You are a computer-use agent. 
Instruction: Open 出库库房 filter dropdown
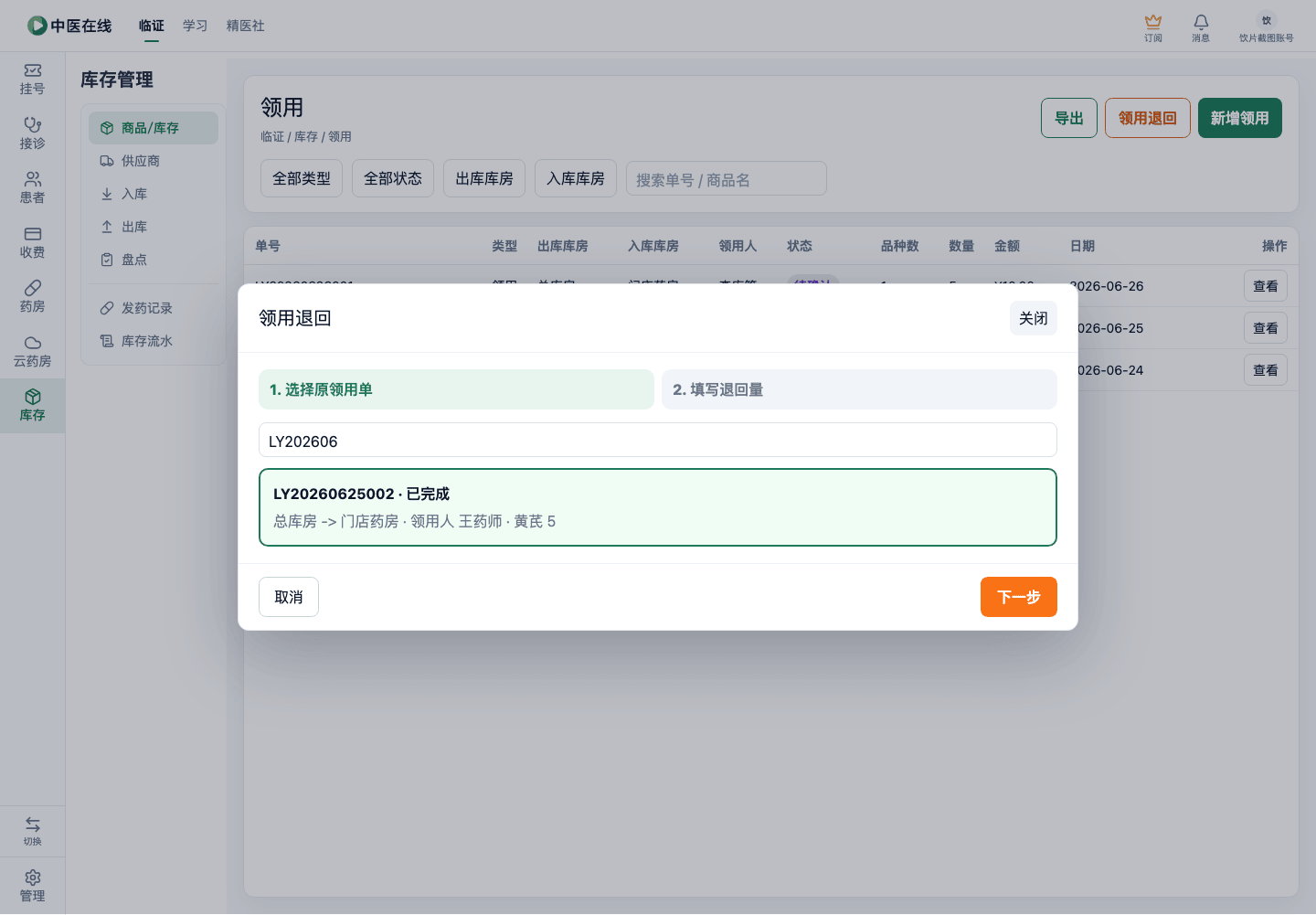[x=484, y=178]
